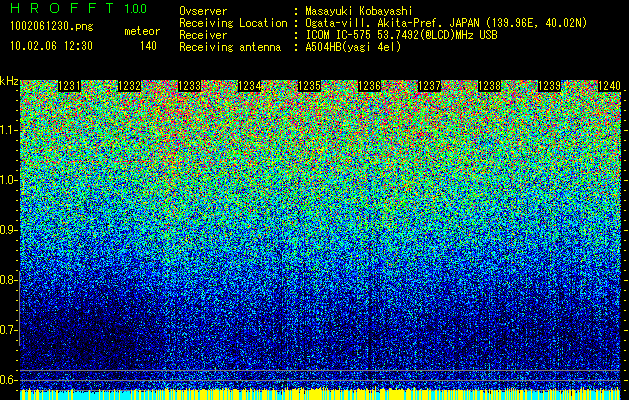This screenshot has height=400, width=629.
Task: Click the 1239 time marker
Action: [x=549, y=86]
